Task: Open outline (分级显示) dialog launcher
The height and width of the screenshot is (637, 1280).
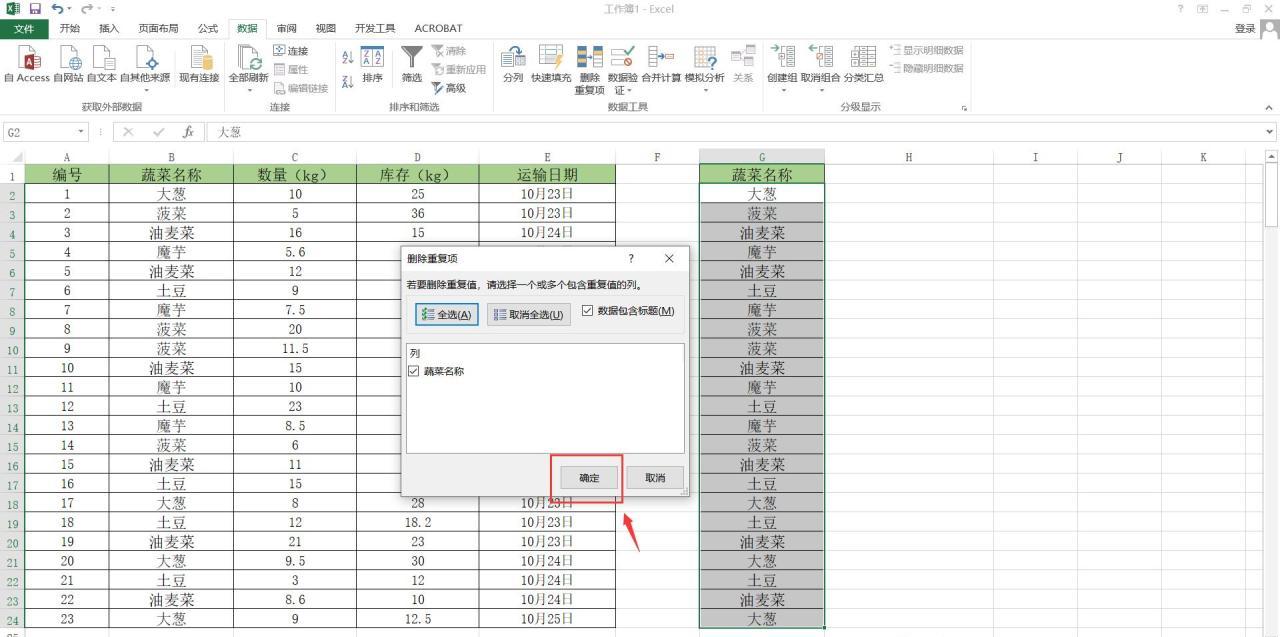Action: coord(964,108)
